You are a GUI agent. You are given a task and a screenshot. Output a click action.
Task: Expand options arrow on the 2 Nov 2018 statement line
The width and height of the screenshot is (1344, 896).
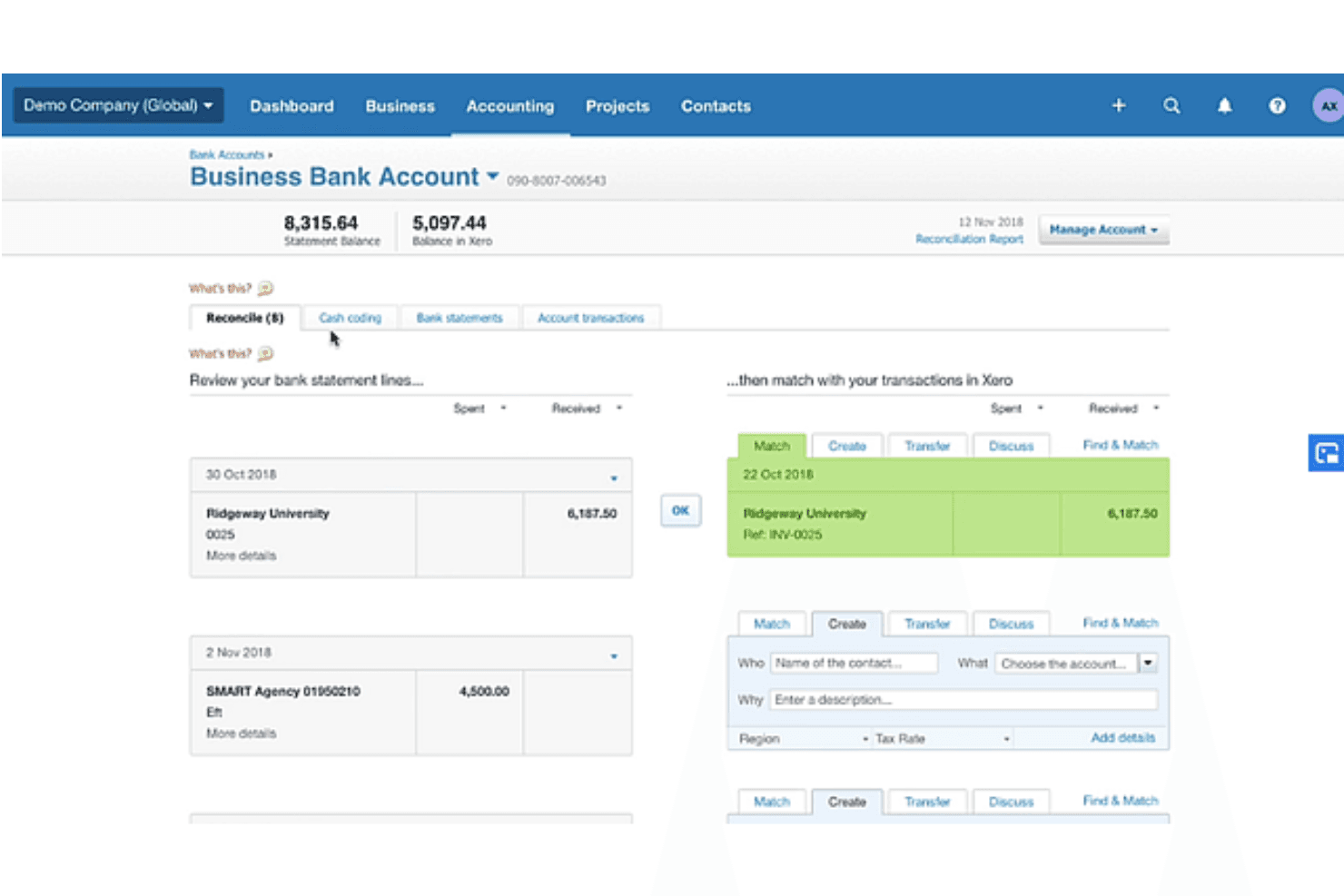[x=614, y=655]
